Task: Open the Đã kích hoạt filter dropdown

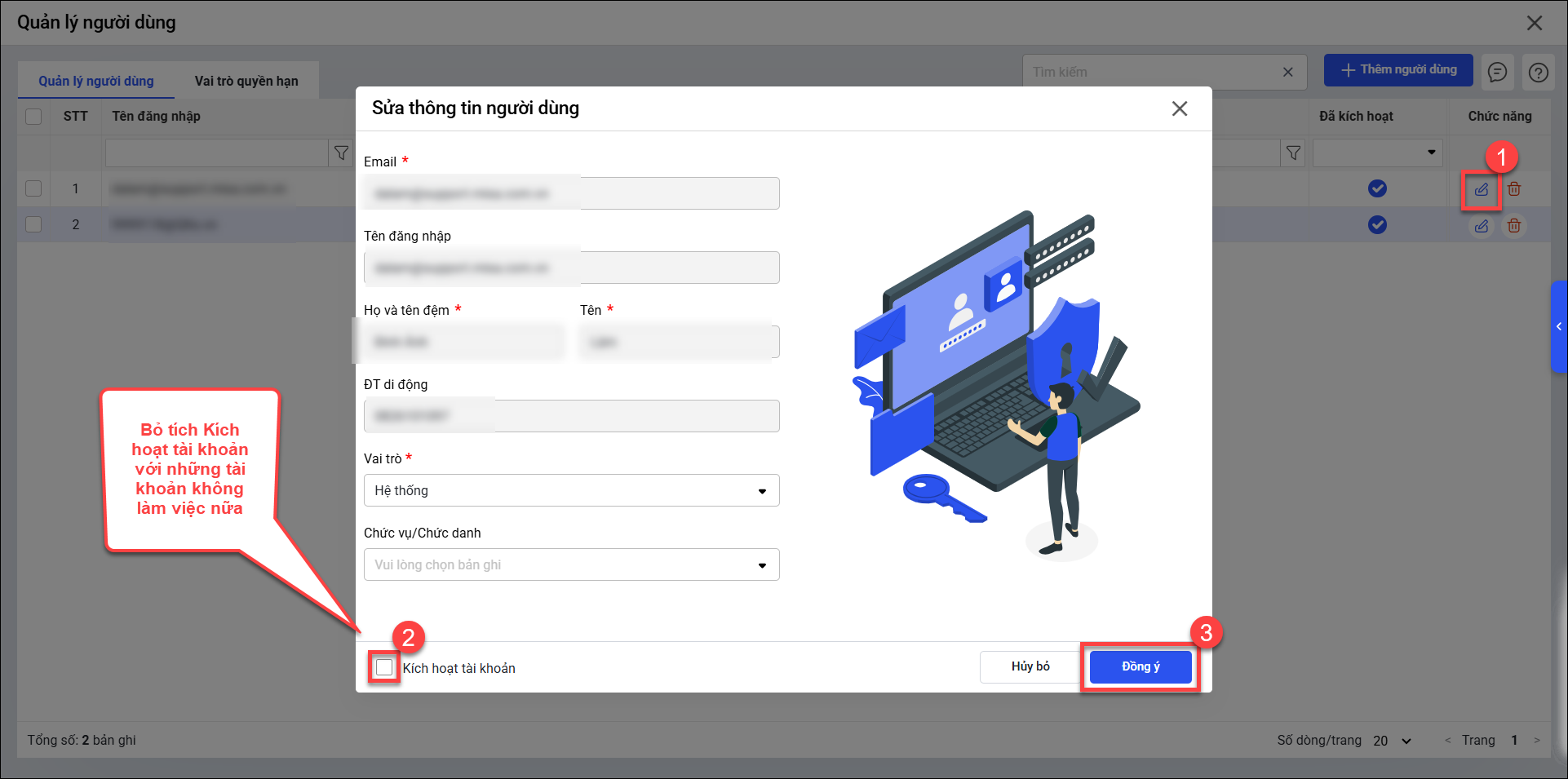Action: (1377, 153)
